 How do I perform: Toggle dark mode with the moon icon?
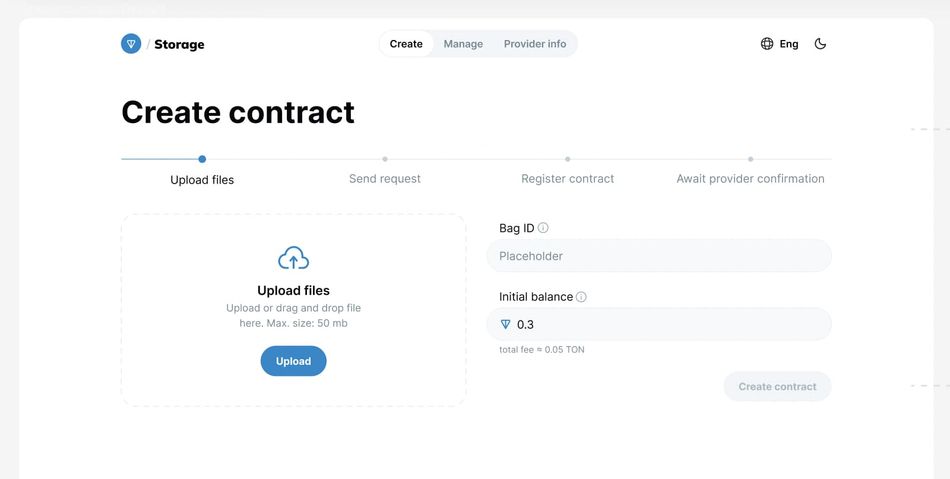click(821, 44)
